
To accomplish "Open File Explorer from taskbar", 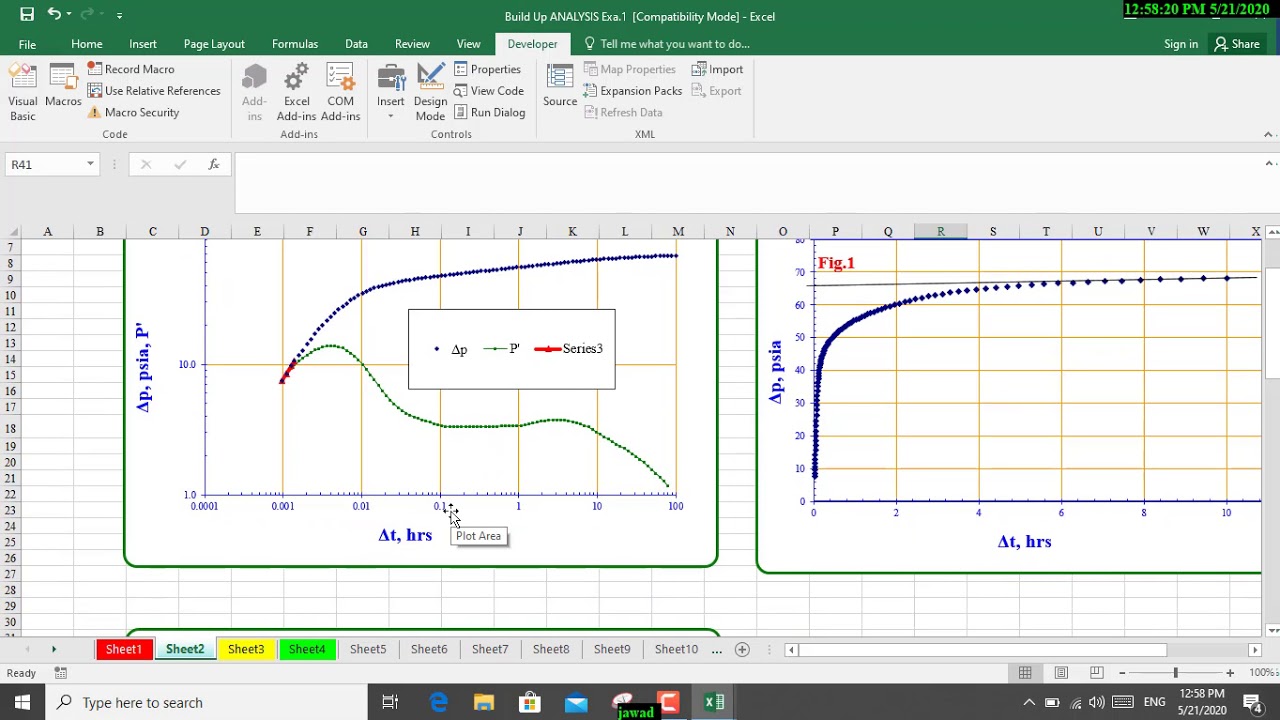I will pos(484,702).
